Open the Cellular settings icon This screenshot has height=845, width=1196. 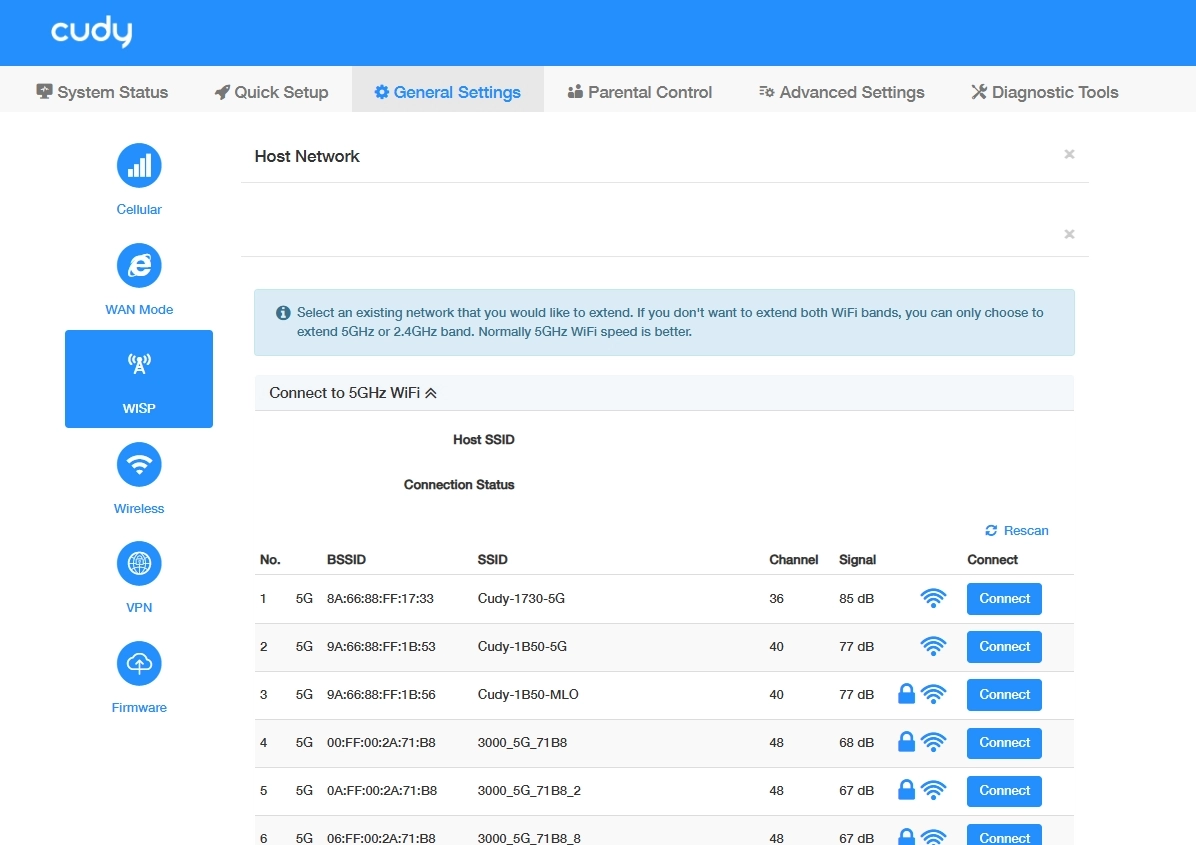pos(139,165)
